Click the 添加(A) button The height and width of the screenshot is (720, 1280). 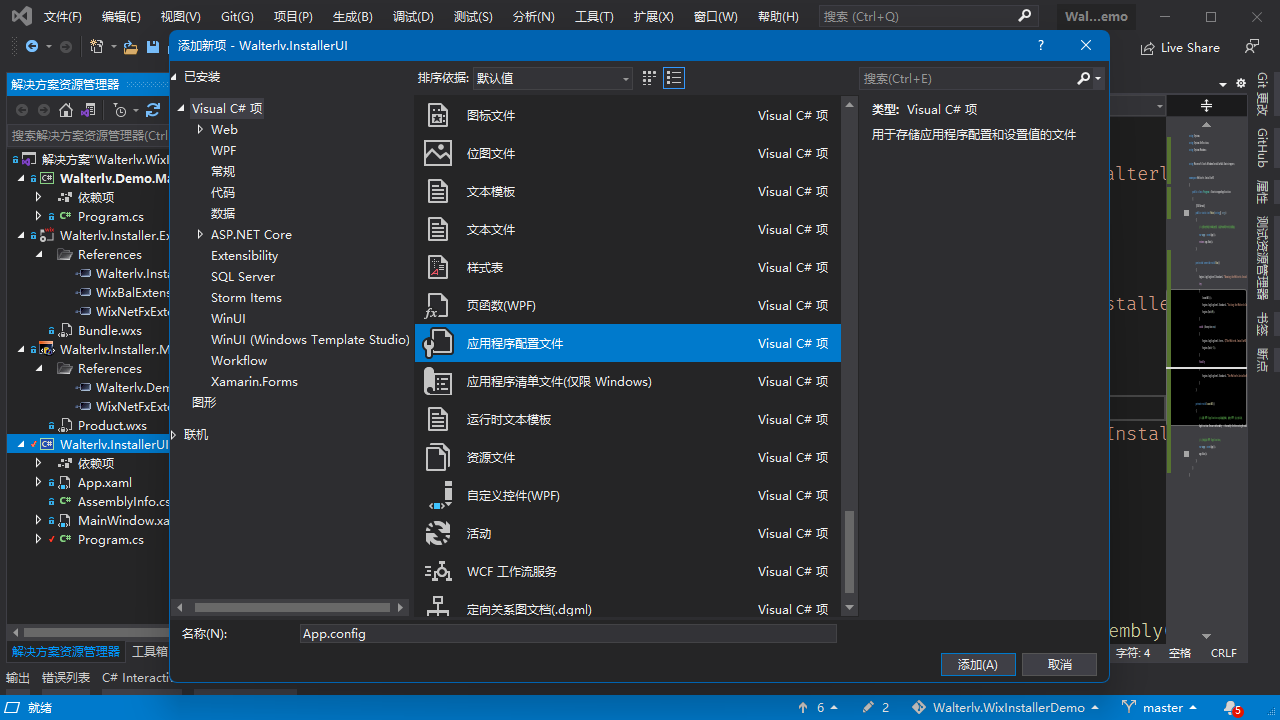click(977, 664)
